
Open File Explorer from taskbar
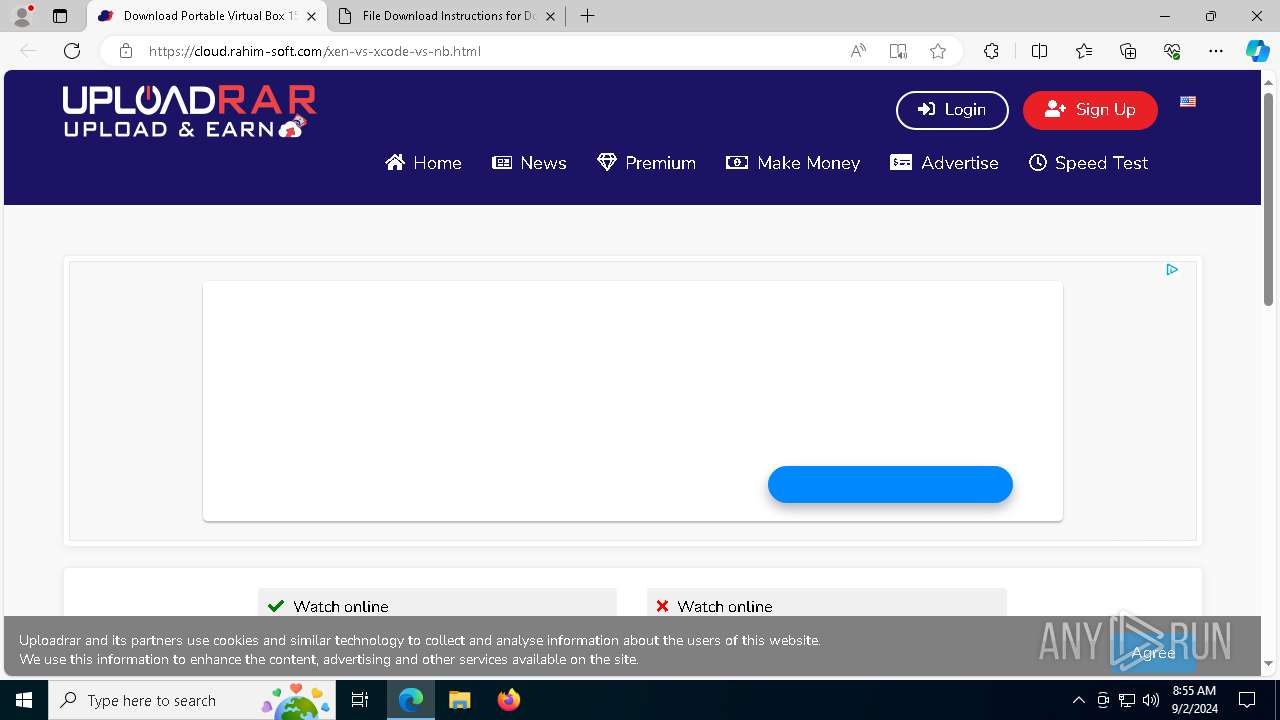pos(459,700)
